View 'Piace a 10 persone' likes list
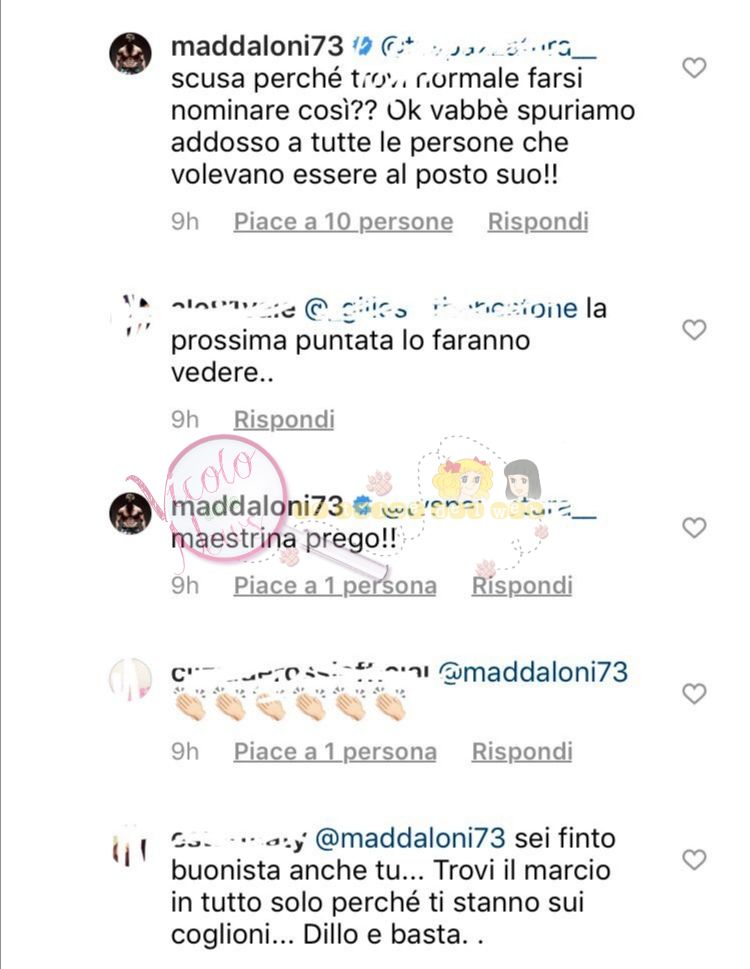The image size is (750, 969). (x=343, y=221)
